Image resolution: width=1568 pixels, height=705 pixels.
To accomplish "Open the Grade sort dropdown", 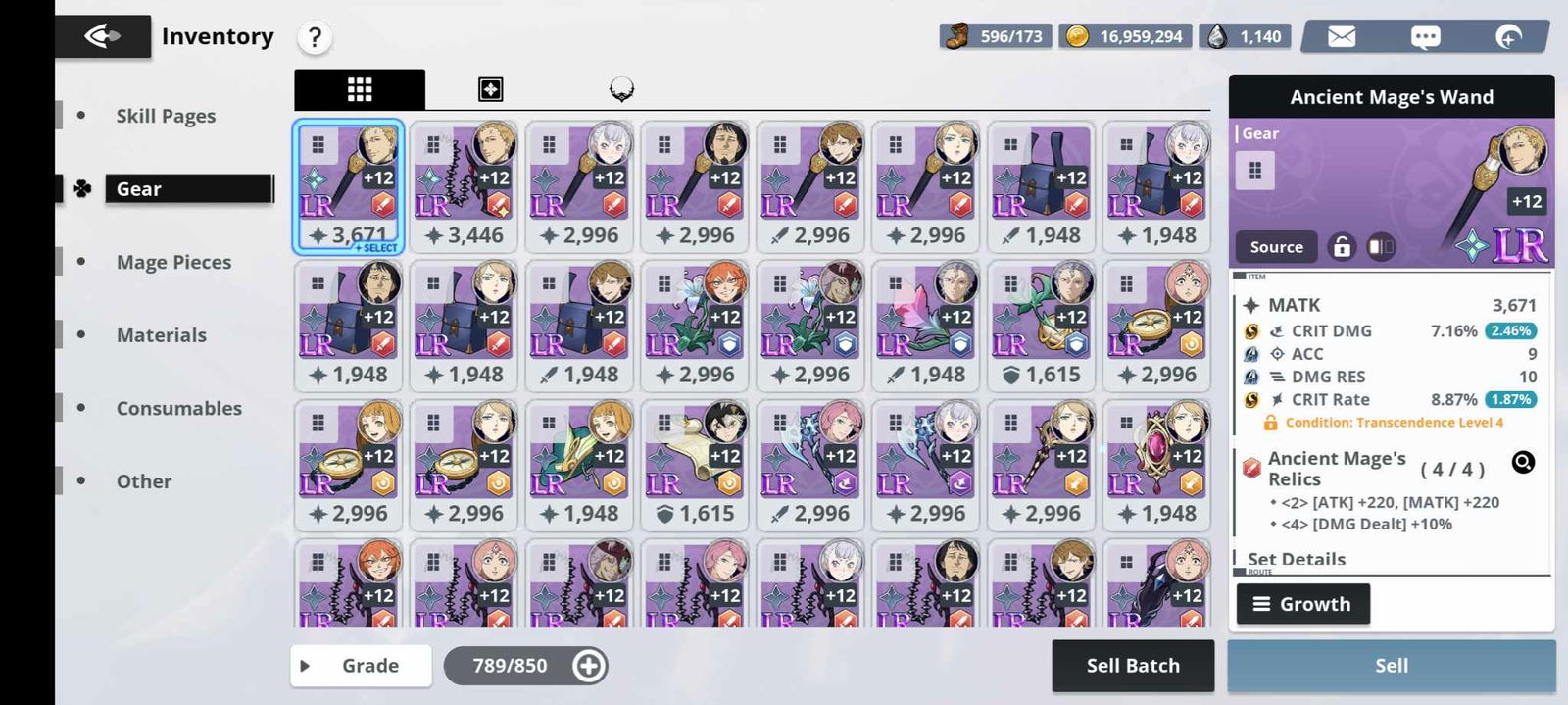I will tap(361, 666).
